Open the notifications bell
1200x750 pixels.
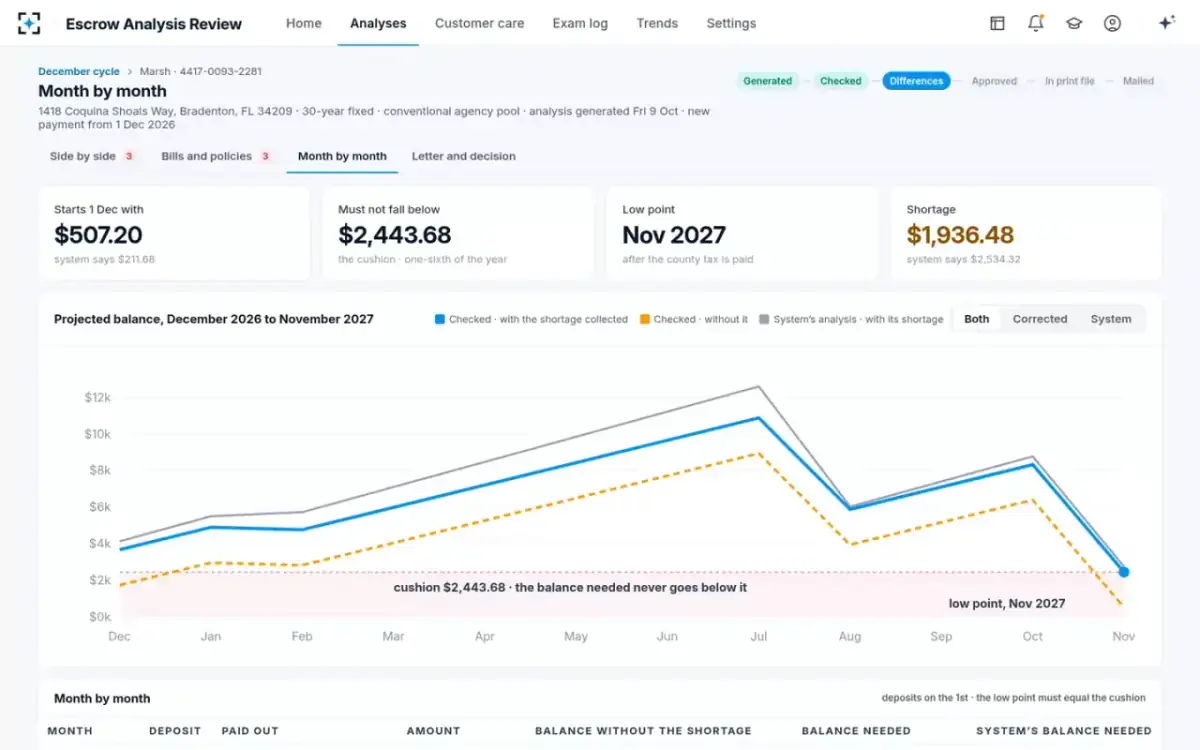pos(1036,23)
